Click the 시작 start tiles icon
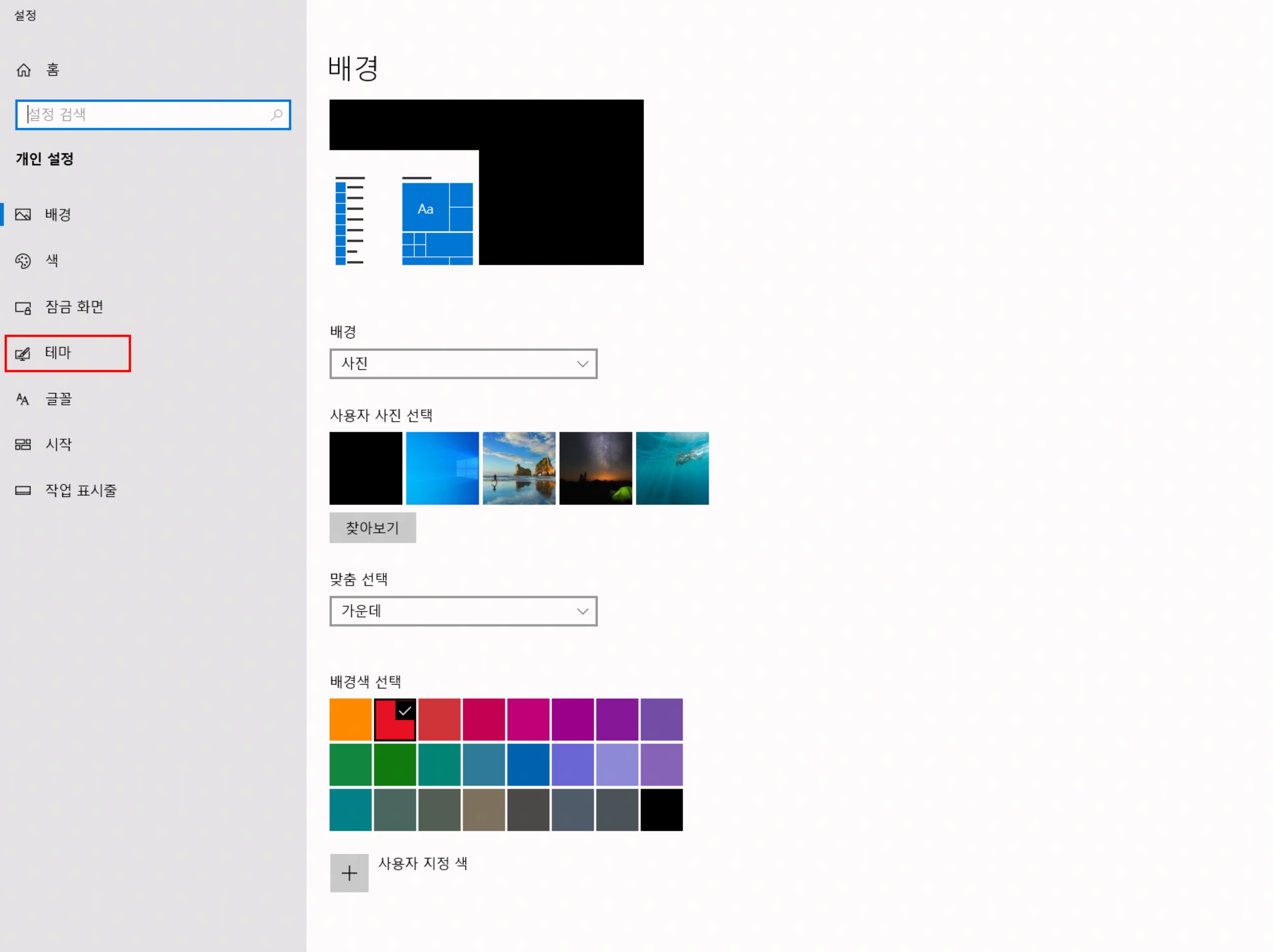 tap(23, 444)
